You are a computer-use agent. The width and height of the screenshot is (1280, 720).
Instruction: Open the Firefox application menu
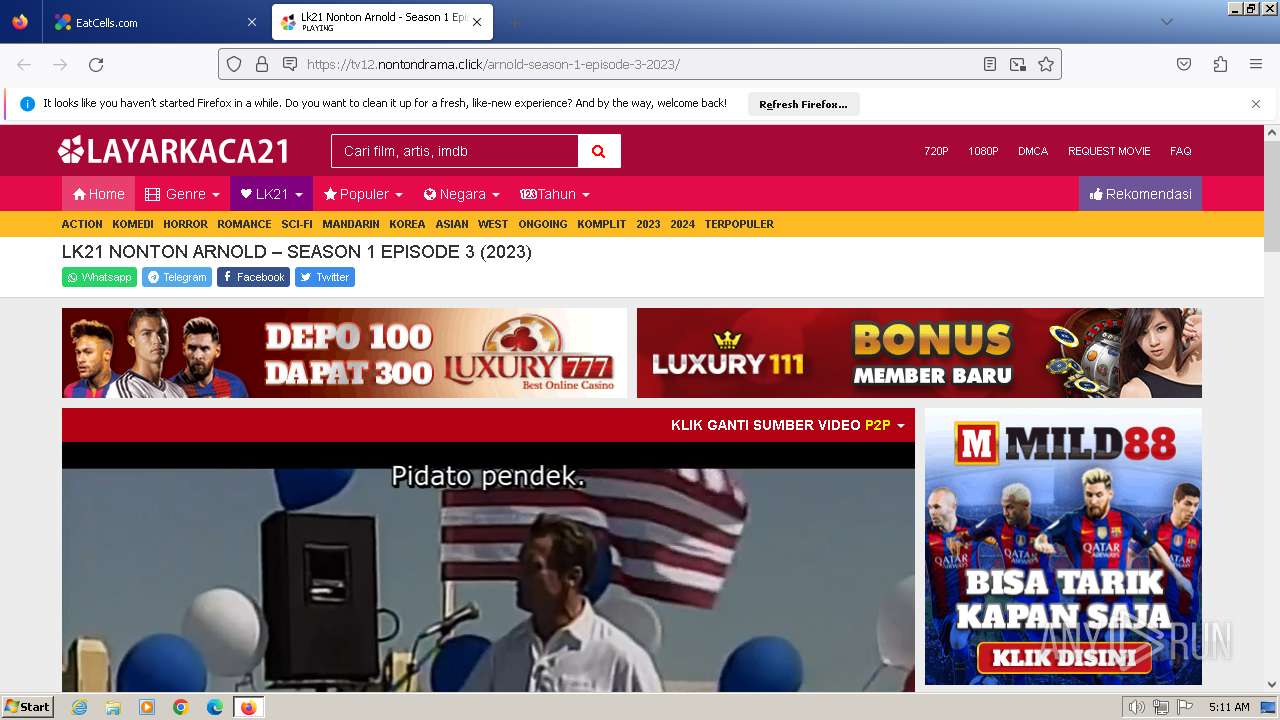[x=1256, y=64]
